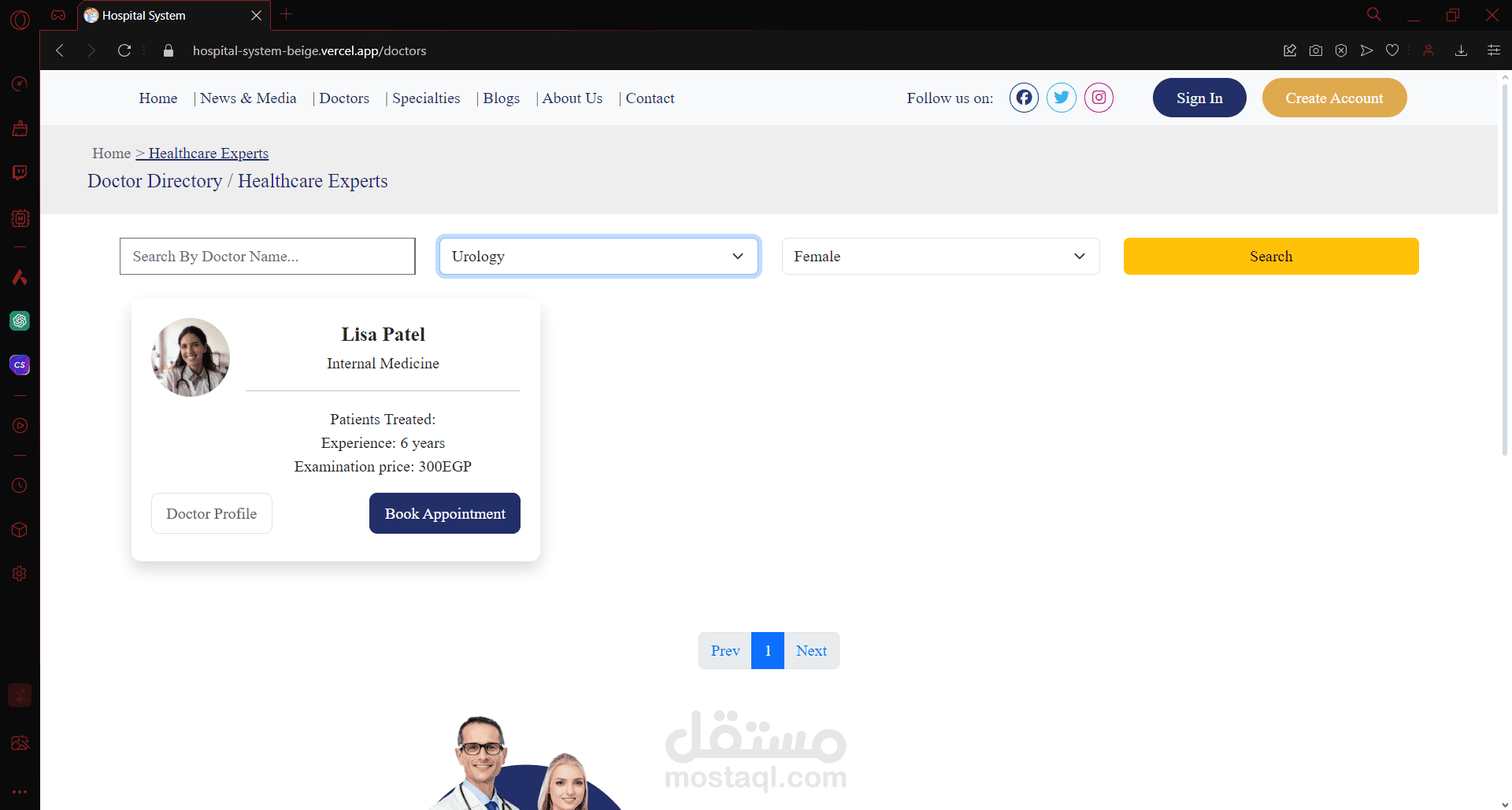1512x810 pixels.
Task: Expand the Urology specialty dropdown
Action: (598, 256)
